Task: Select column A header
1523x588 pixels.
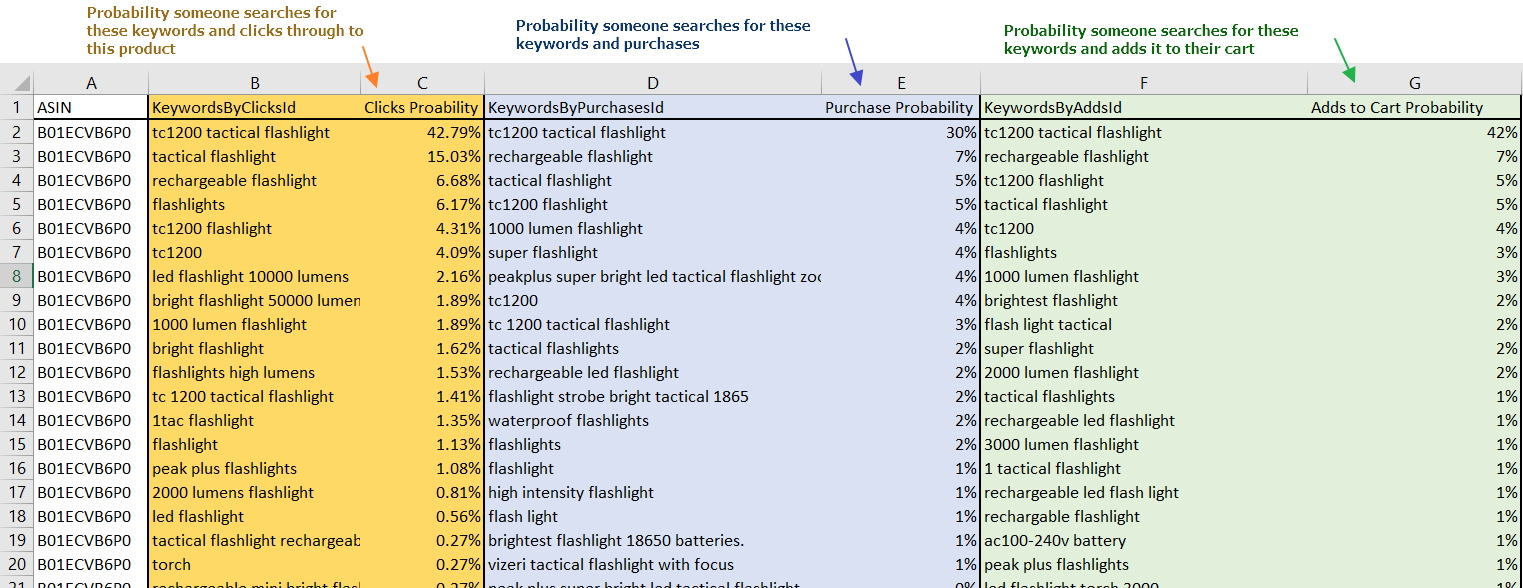Action: [x=91, y=84]
